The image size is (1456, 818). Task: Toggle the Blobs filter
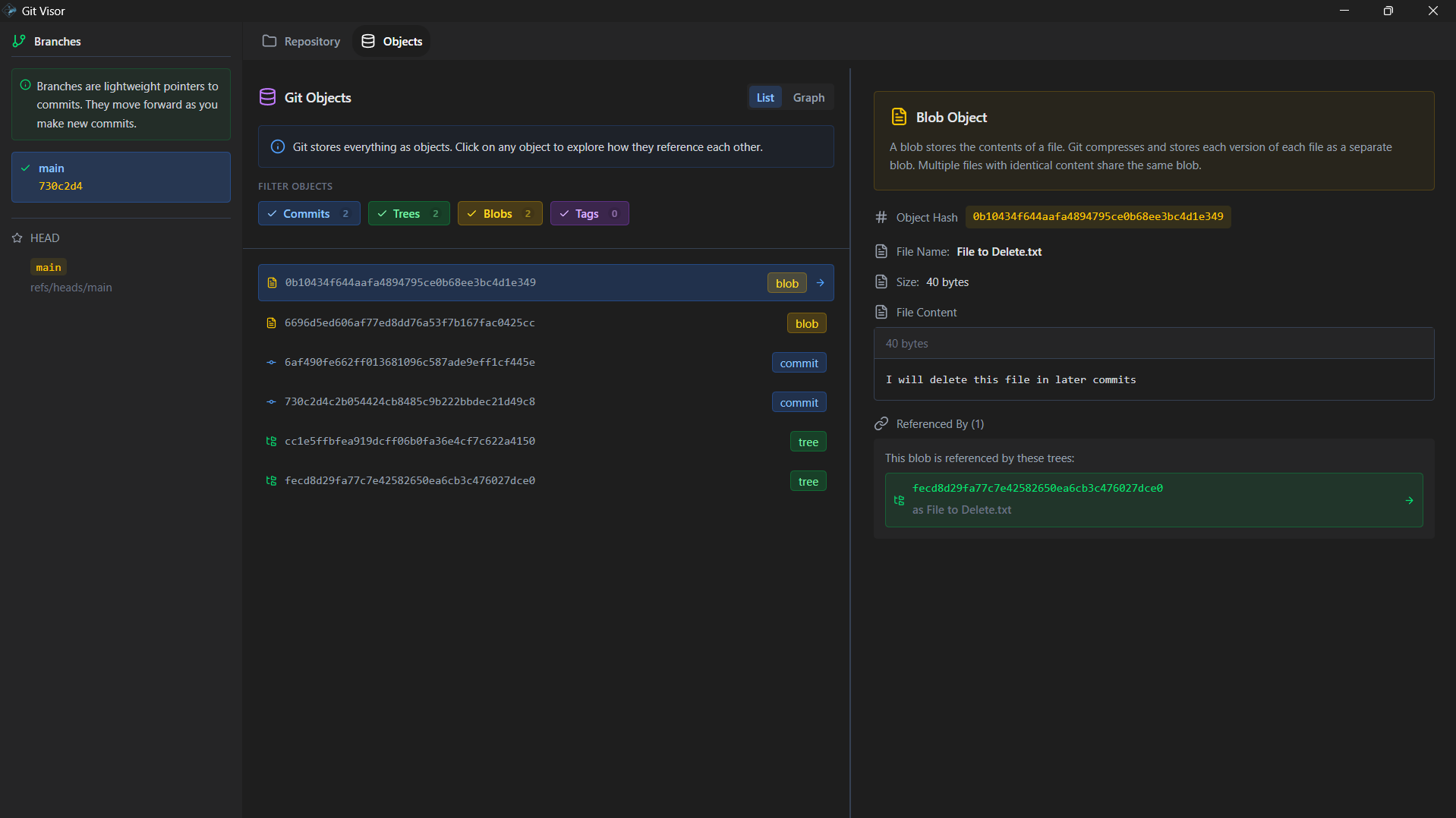pos(500,214)
